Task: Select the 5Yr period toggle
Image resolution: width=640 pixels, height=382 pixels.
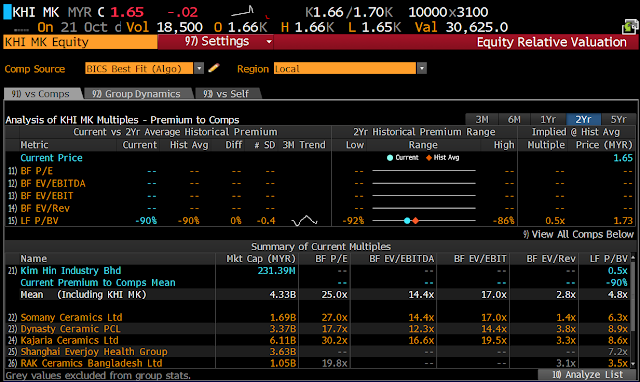Action: pyautogui.click(x=618, y=120)
